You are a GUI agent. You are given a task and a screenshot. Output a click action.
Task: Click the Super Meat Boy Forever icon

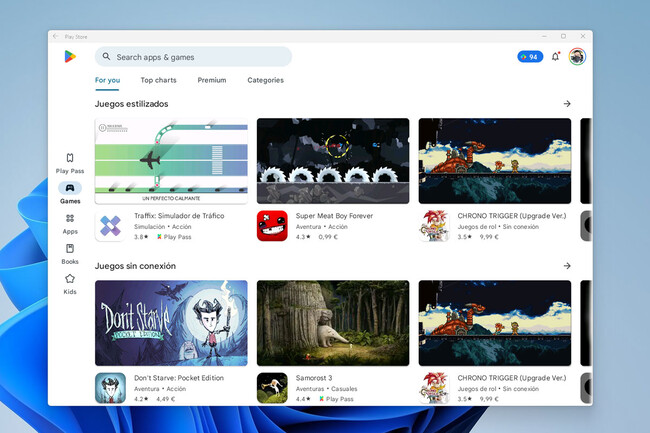(272, 226)
